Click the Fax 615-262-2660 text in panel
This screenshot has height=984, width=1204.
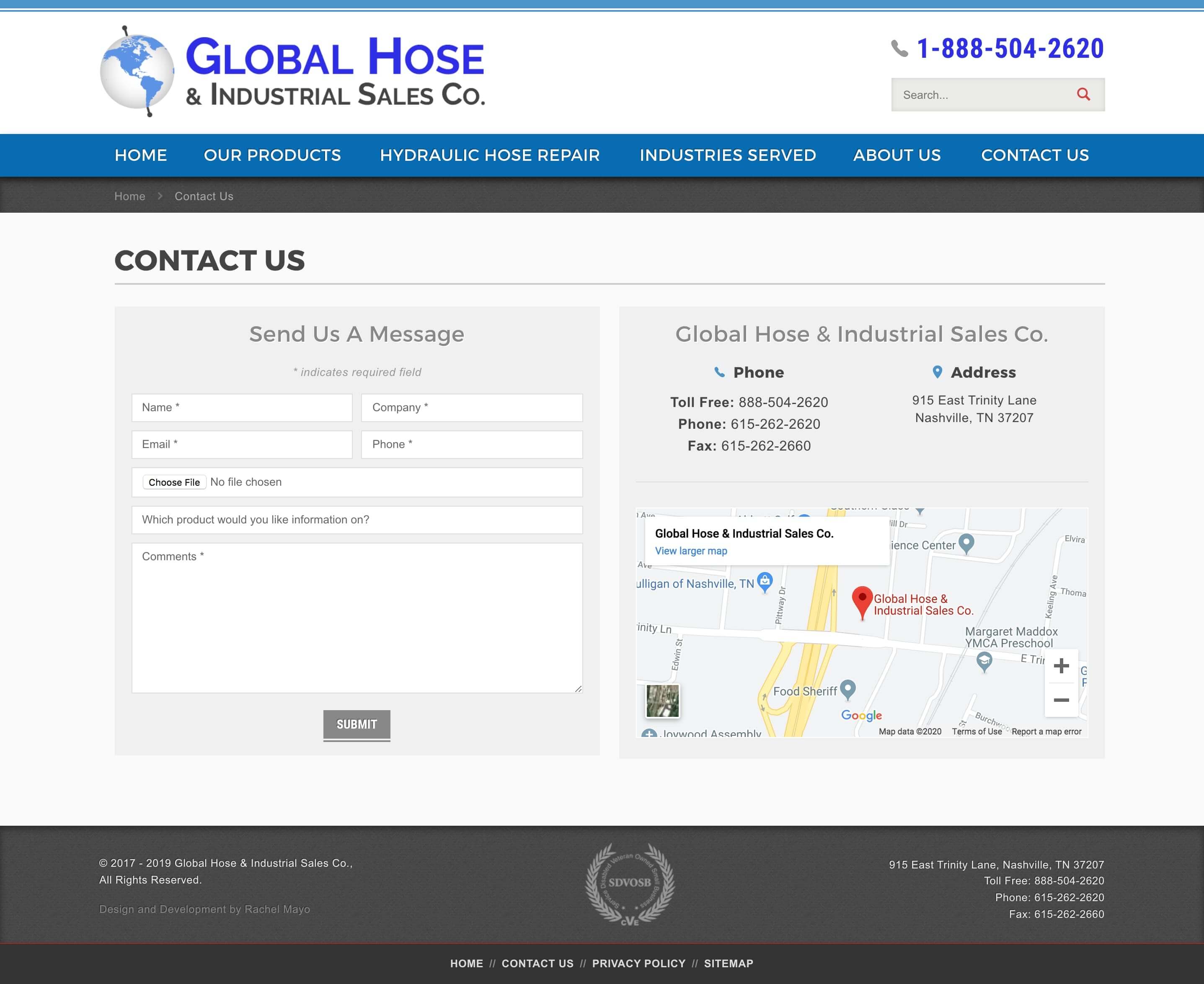[749, 446]
